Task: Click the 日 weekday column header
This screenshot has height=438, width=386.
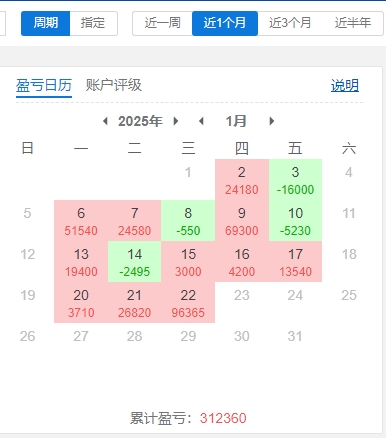Action: (27, 148)
